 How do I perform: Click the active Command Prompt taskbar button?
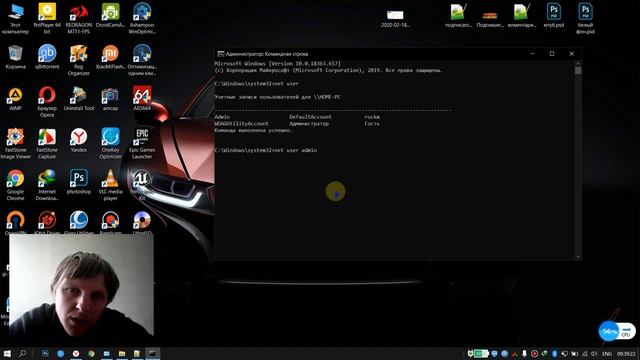point(152,353)
